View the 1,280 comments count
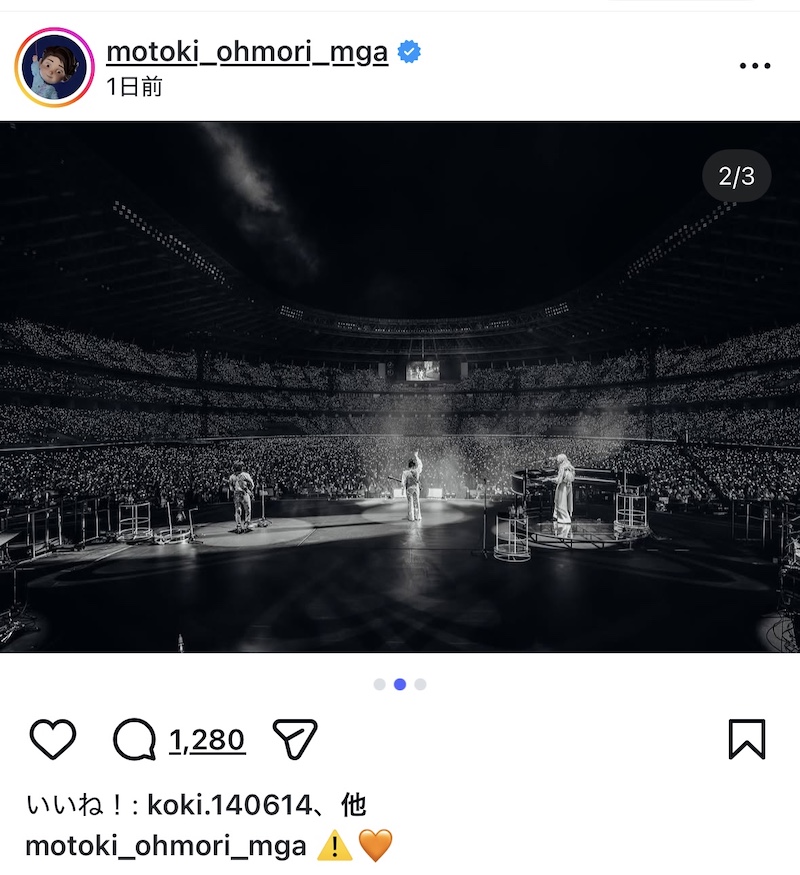This screenshot has height=875, width=800. (206, 740)
